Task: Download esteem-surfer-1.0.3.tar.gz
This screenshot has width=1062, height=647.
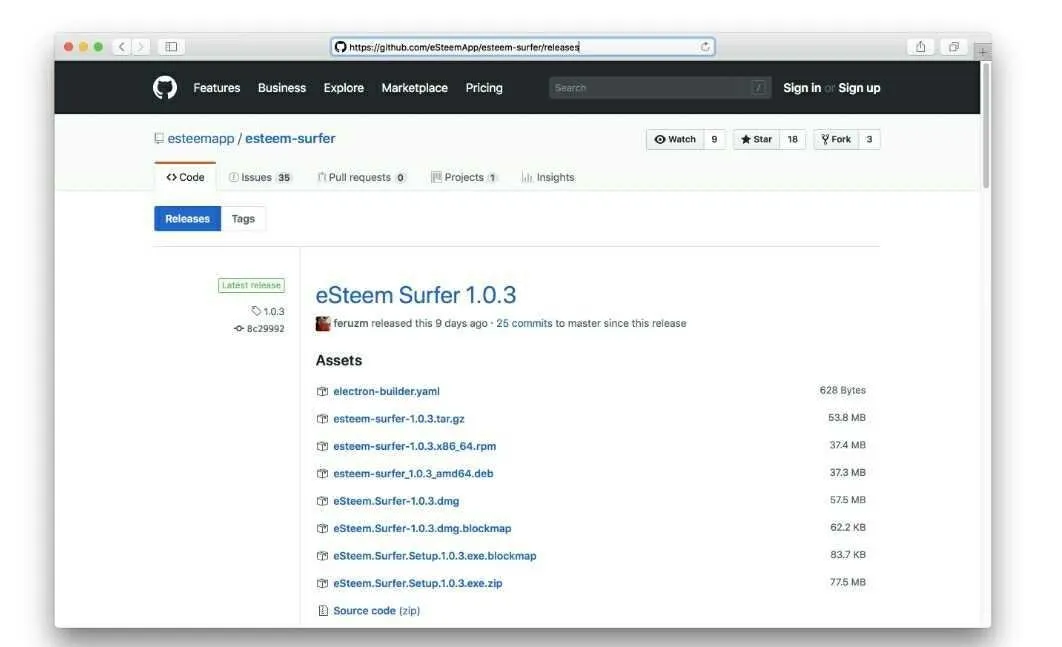Action: click(399, 419)
